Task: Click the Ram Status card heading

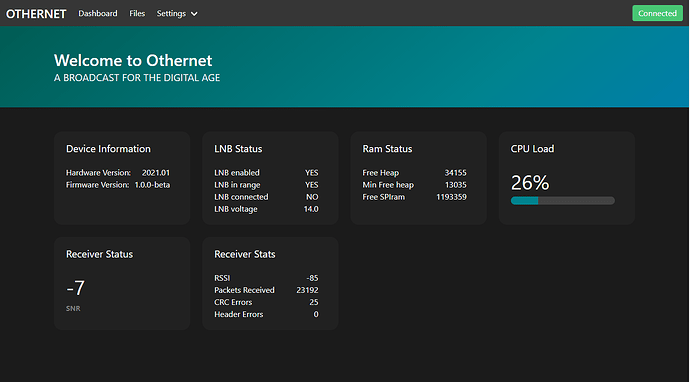Action: [x=387, y=149]
